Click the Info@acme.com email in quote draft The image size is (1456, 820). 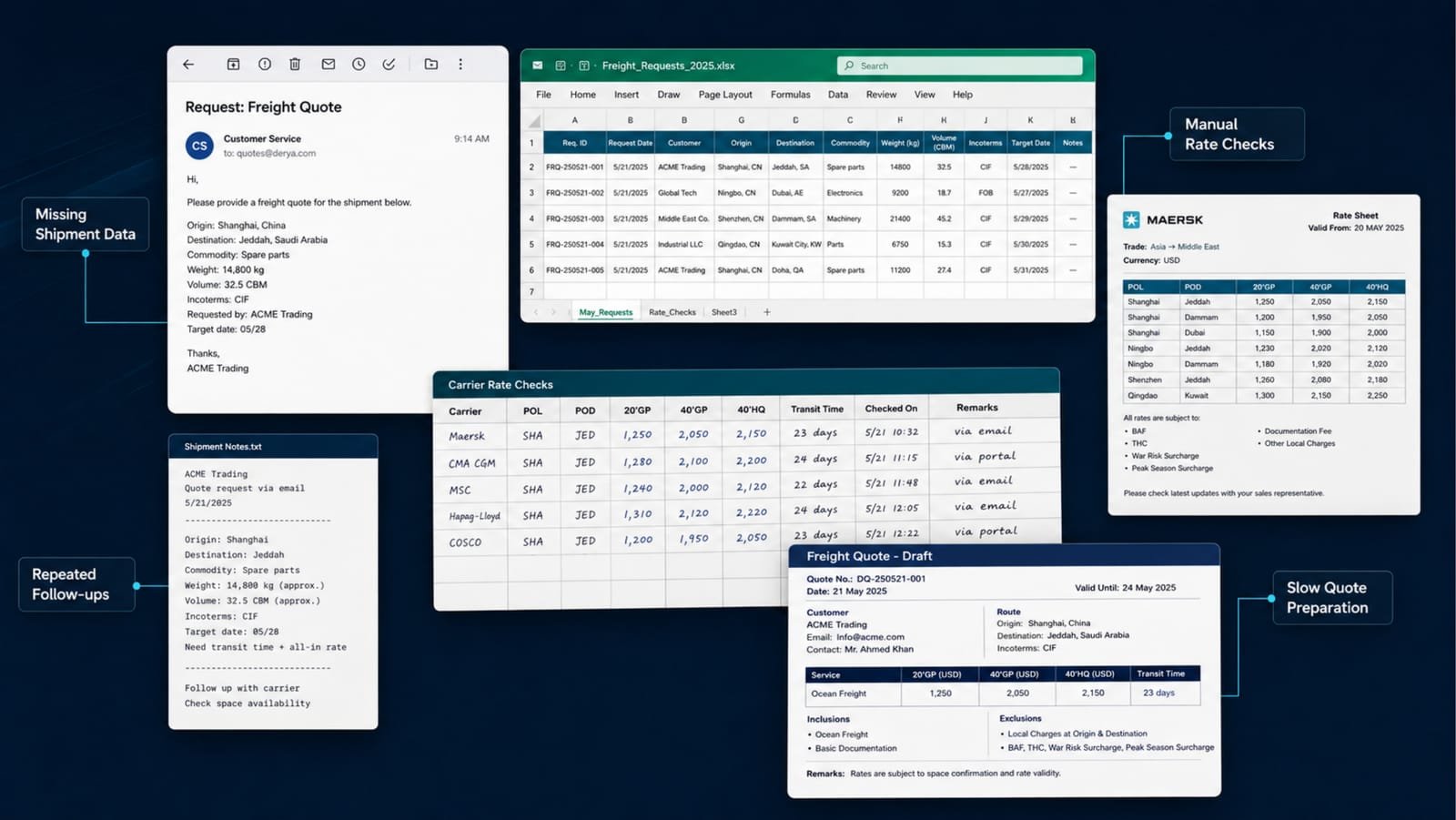click(x=870, y=637)
